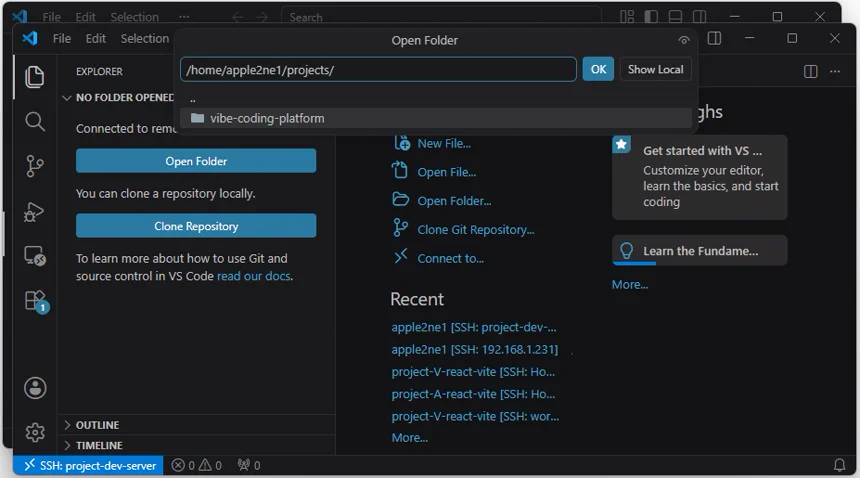The height and width of the screenshot is (478, 860).
Task: Click the star icon on Get started card
Action: click(621, 144)
